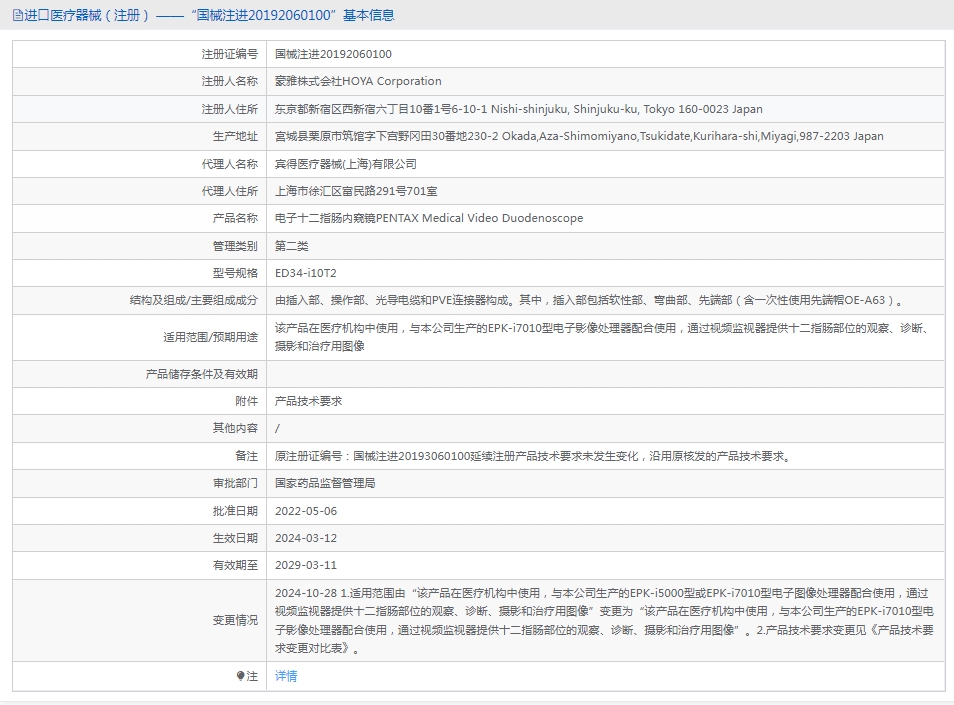
Task: Click the 上海市徐汇区富民路291号701室 address
Action: pos(356,191)
